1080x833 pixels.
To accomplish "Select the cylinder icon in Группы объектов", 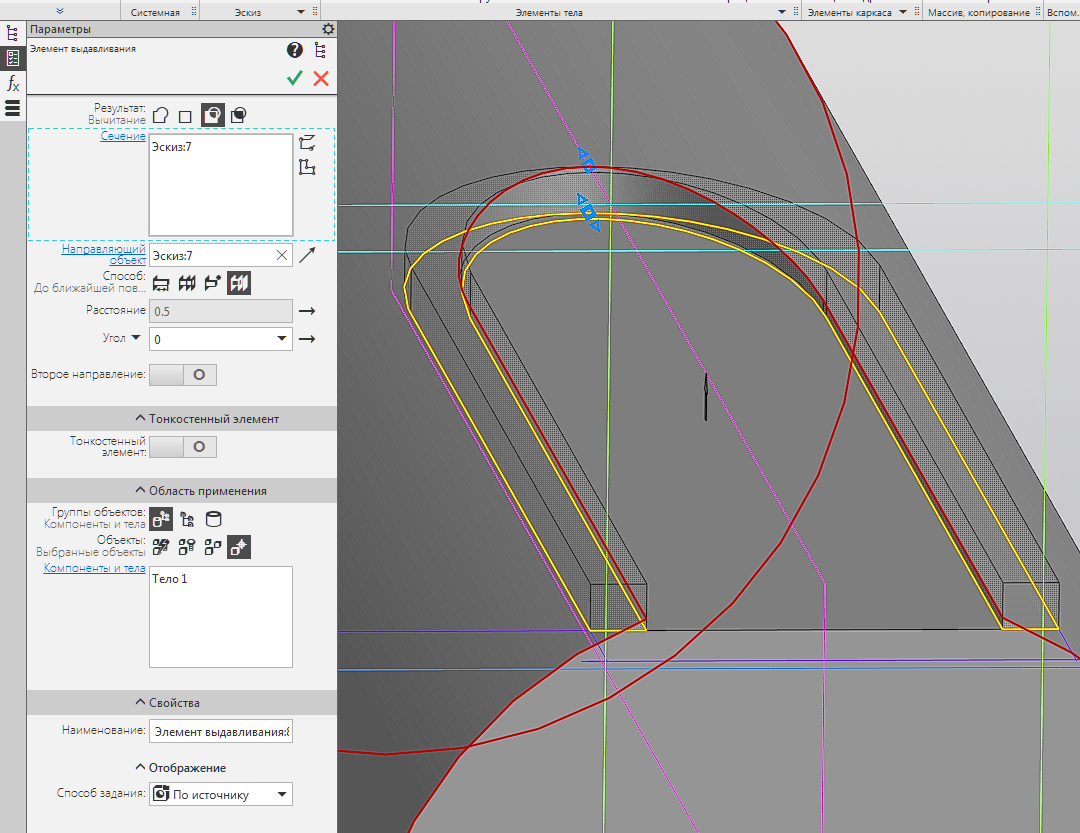I will tap(213, 519).
